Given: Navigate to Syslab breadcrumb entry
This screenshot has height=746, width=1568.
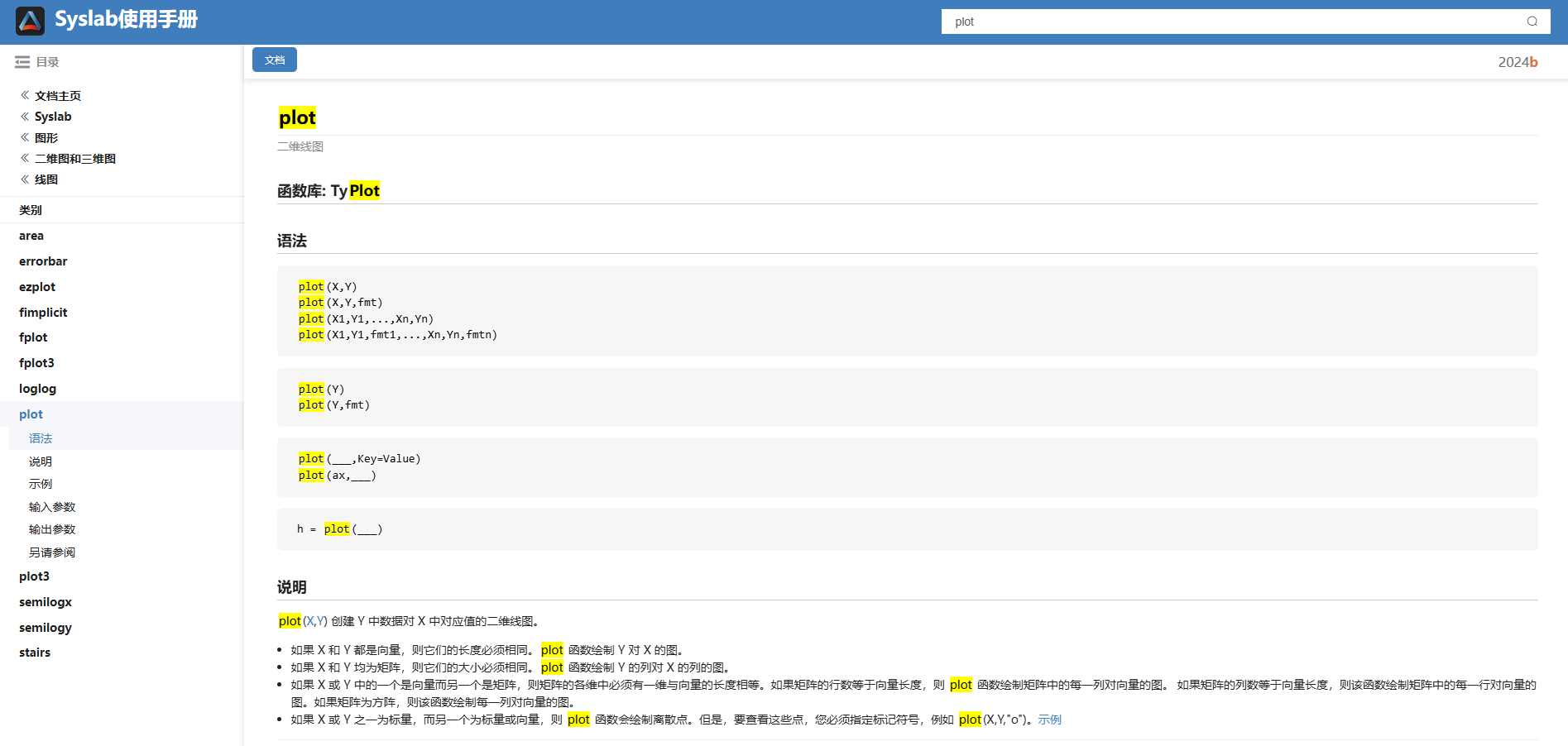Looking at the screenshot, I should pos(53,117).
